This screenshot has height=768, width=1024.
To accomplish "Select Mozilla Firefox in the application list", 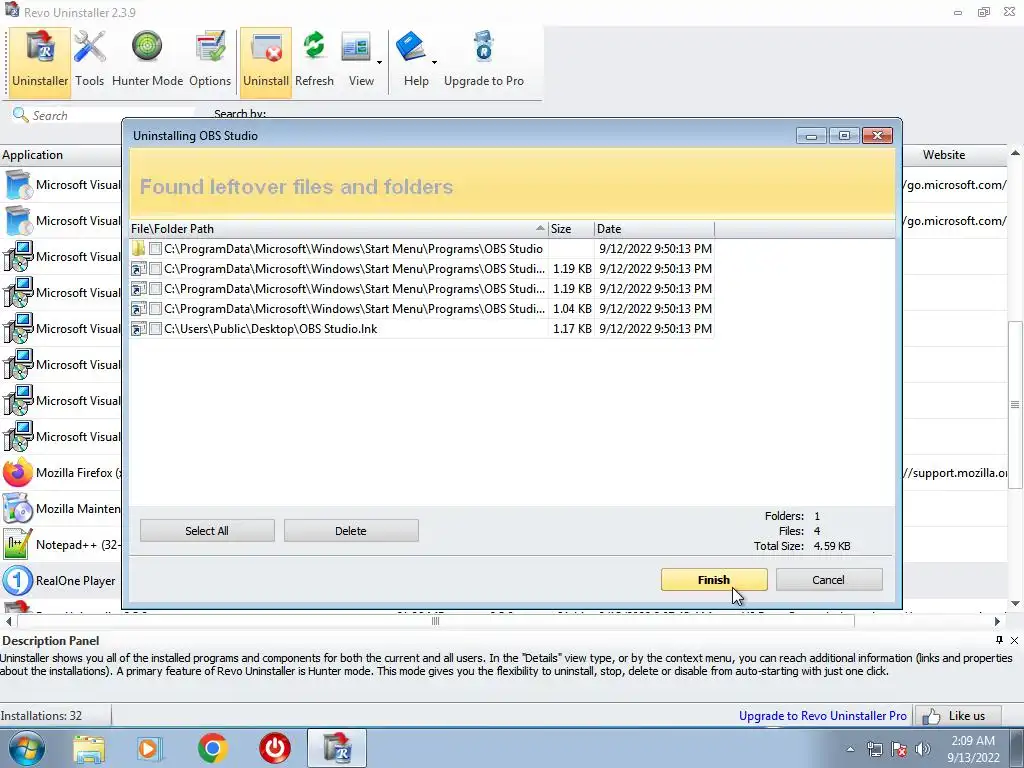I will pyautogui.click(x=61, y=473).
